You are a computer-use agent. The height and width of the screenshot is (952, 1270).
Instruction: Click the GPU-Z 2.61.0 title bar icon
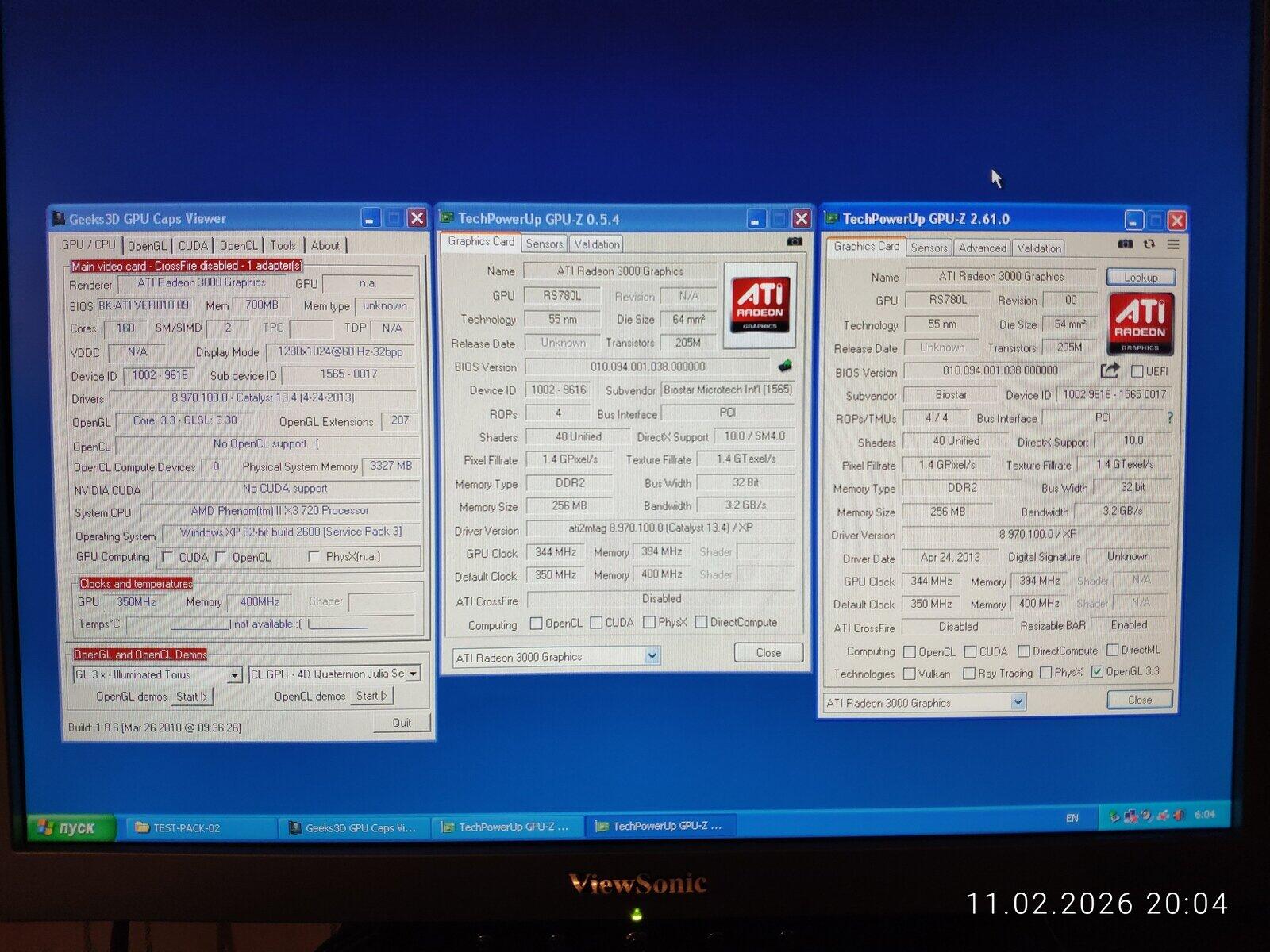[832, 218]
